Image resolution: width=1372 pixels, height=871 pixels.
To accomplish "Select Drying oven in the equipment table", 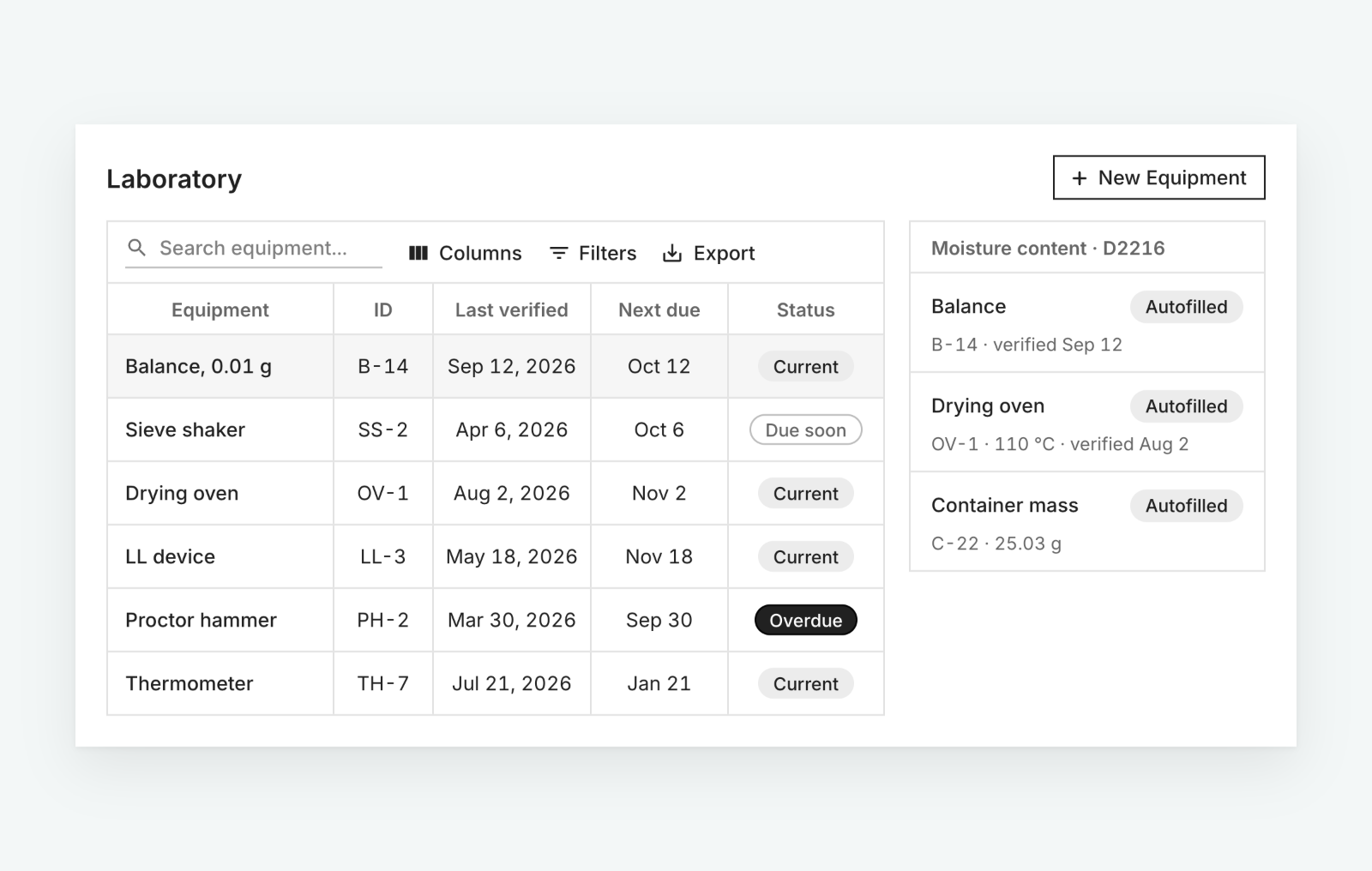I will pyautogui.click(x=182, y=493).
